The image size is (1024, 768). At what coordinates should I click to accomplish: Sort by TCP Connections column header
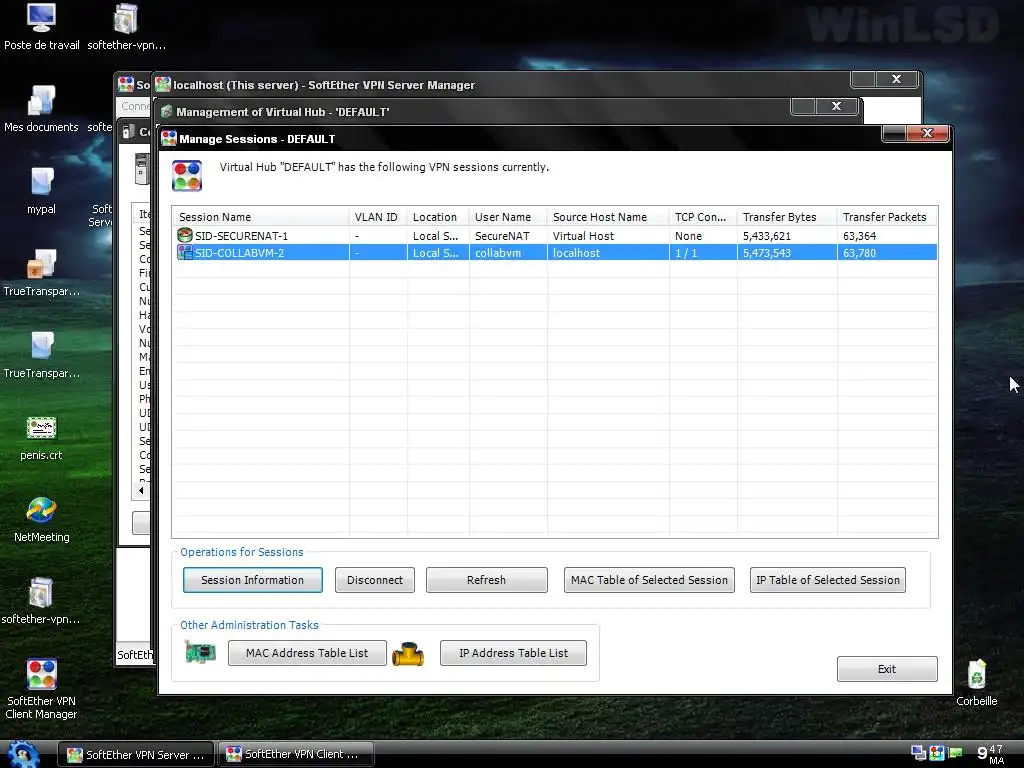[703, 217]
